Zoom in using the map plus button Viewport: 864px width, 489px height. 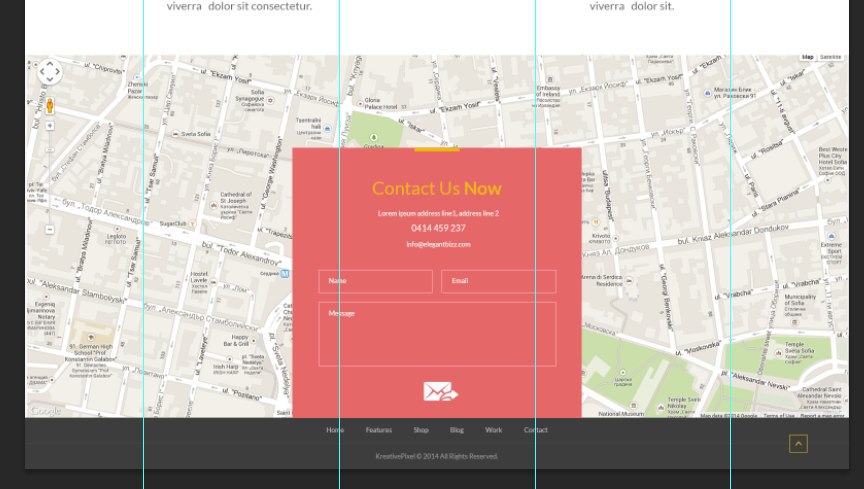50,126
